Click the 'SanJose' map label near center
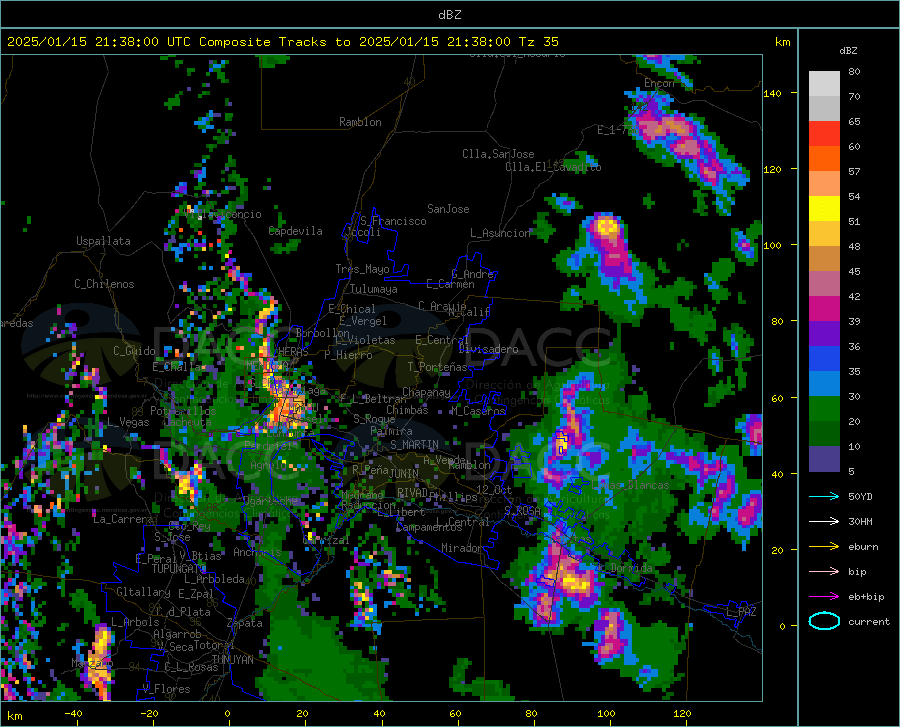This screenshot has height=727, width=900. tap(448, 209)
